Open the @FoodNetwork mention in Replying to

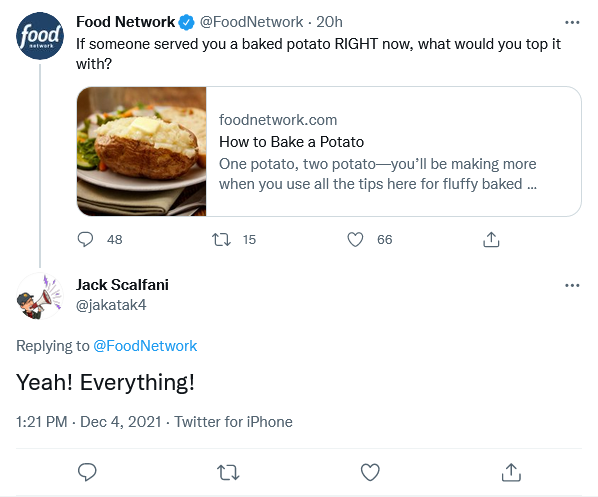(145, 346)
